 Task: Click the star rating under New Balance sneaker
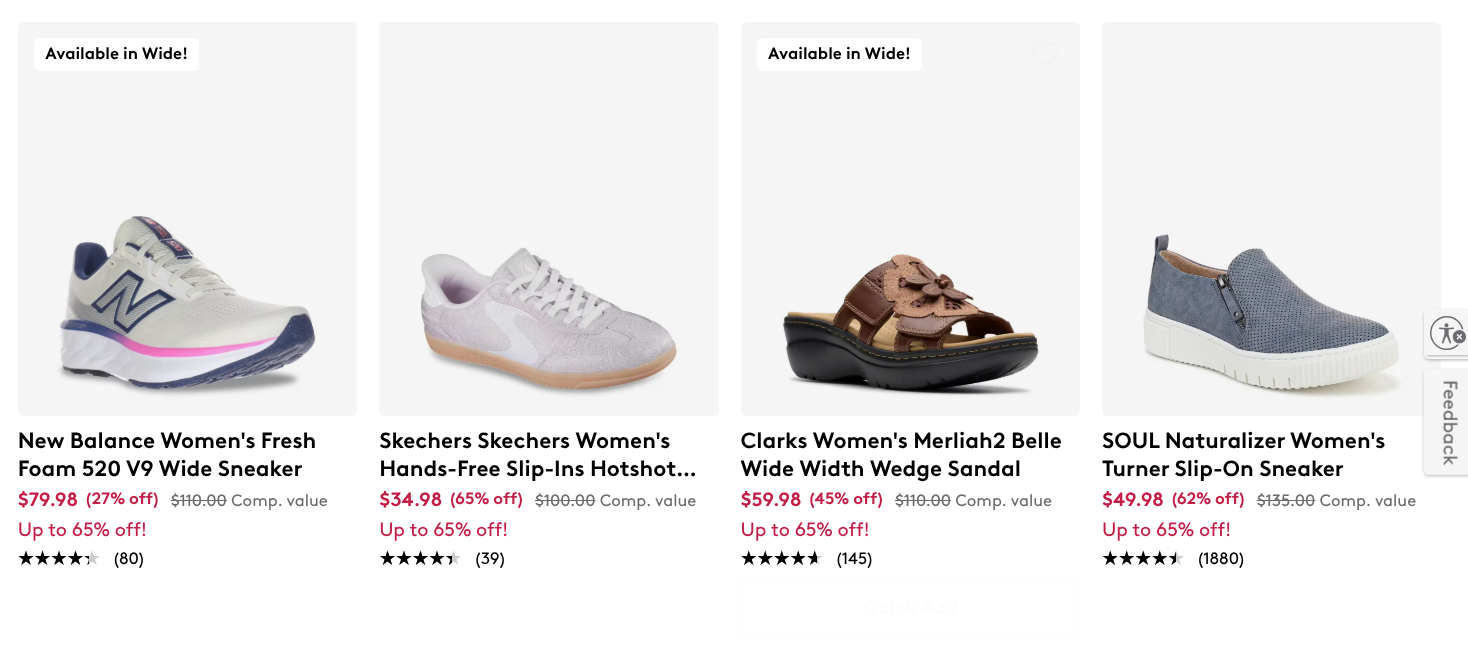(x=59, y=559)
